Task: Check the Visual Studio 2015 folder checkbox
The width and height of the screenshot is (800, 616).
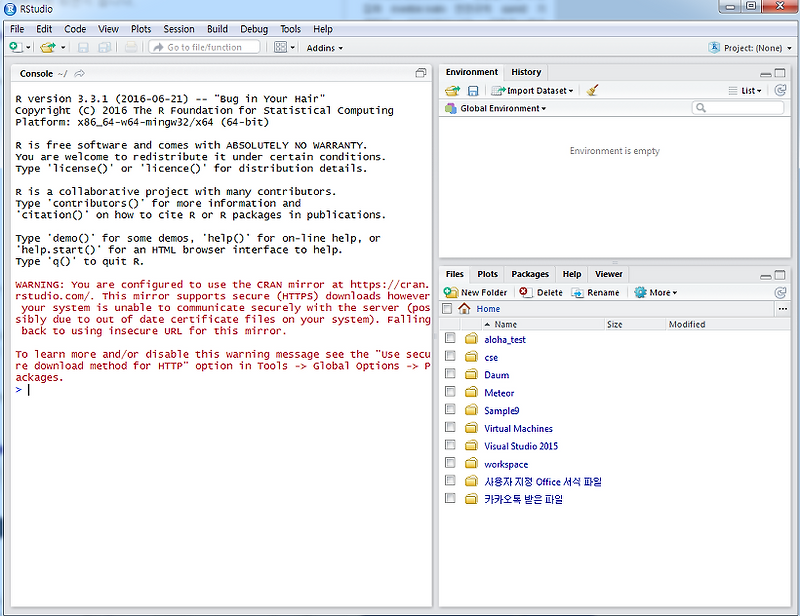Action: pos(450,445)
